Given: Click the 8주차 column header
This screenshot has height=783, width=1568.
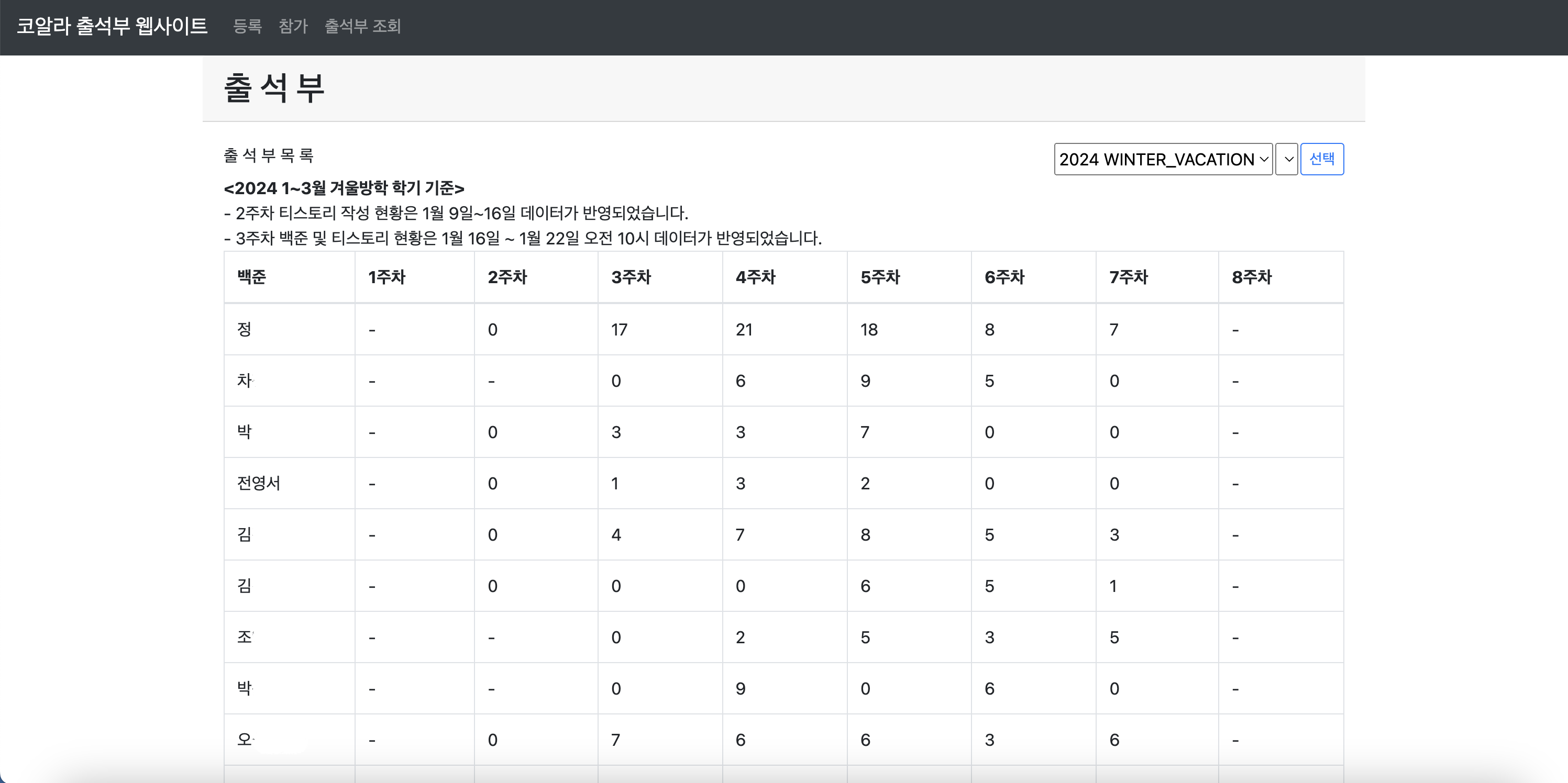Looking at the screenshot, I should 1252,277.
